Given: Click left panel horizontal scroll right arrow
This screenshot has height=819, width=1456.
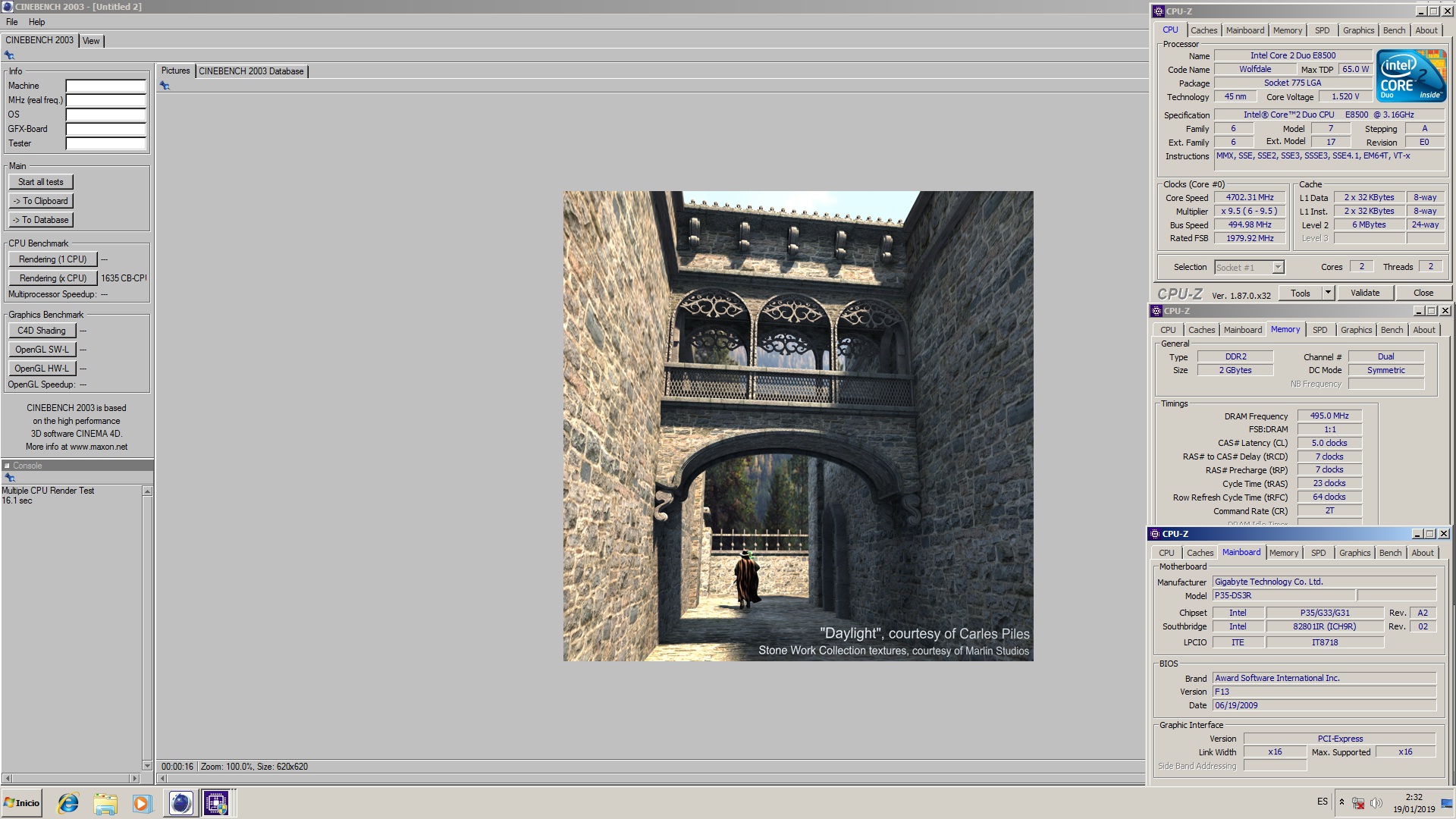Looking at the screenshot, I should [135, 778].
